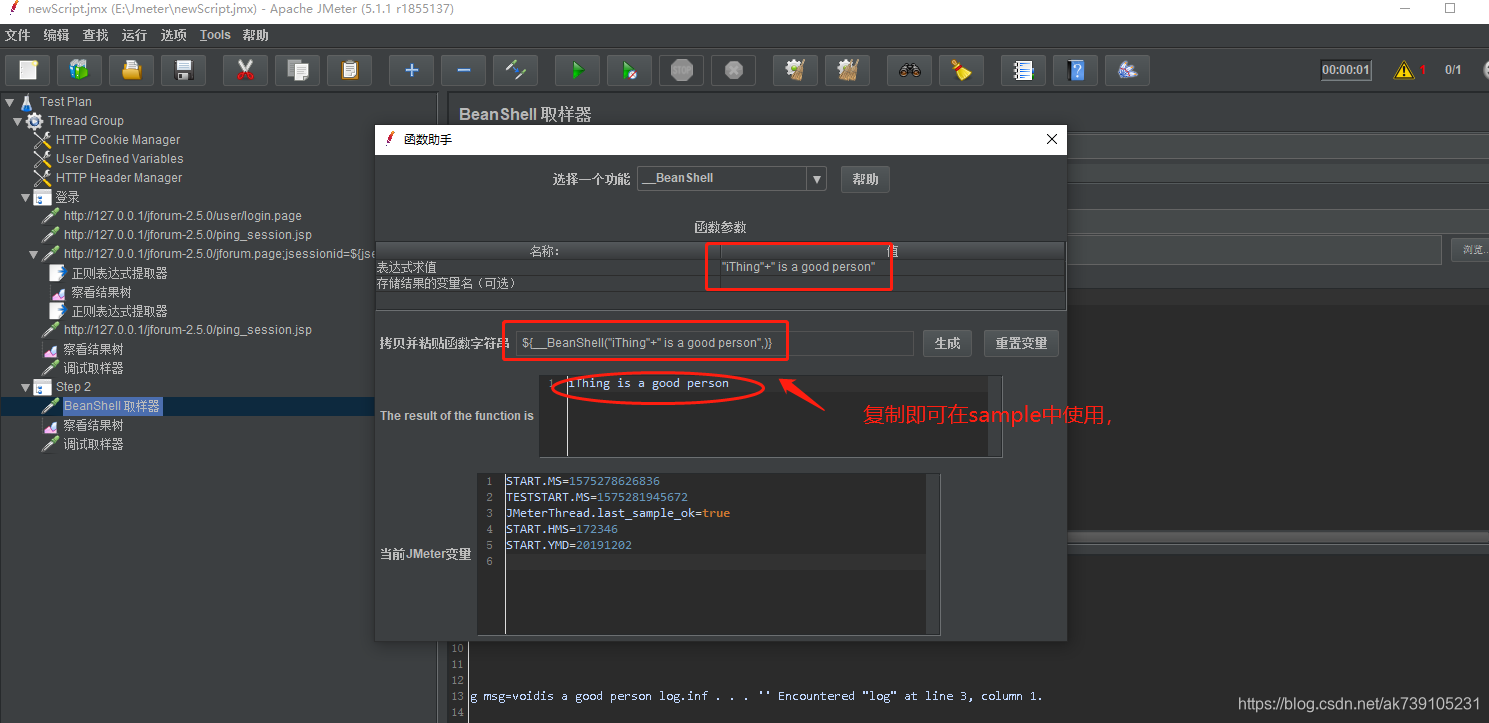Click Start no pauses icon
Image resolution: width=1489 pixels, height=723 pixels.
(x=629, y=70)
